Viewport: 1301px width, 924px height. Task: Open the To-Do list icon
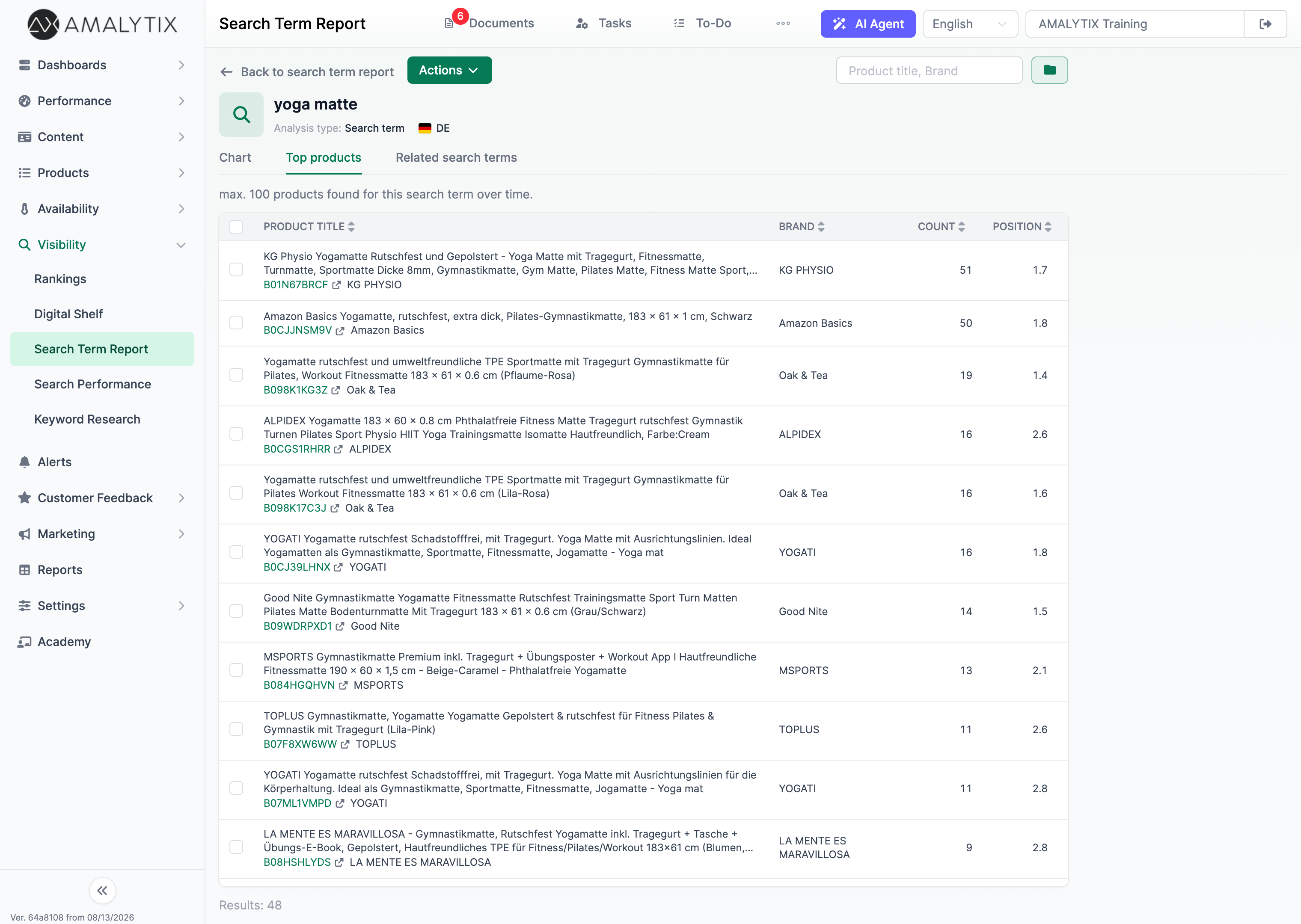679,24
